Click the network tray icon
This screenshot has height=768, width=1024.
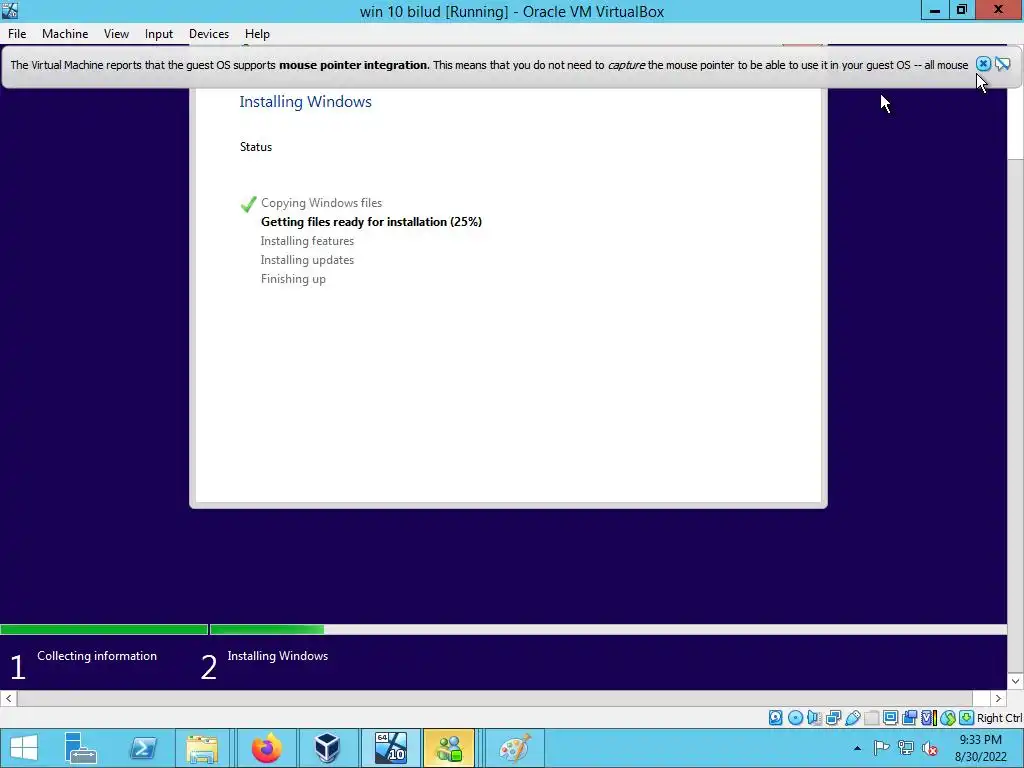[905, 748]
